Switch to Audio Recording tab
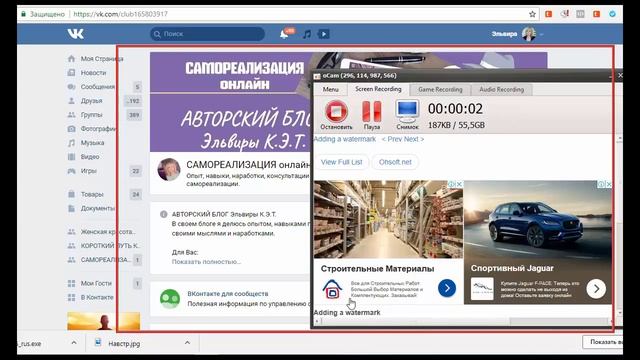 pos(501,89)
